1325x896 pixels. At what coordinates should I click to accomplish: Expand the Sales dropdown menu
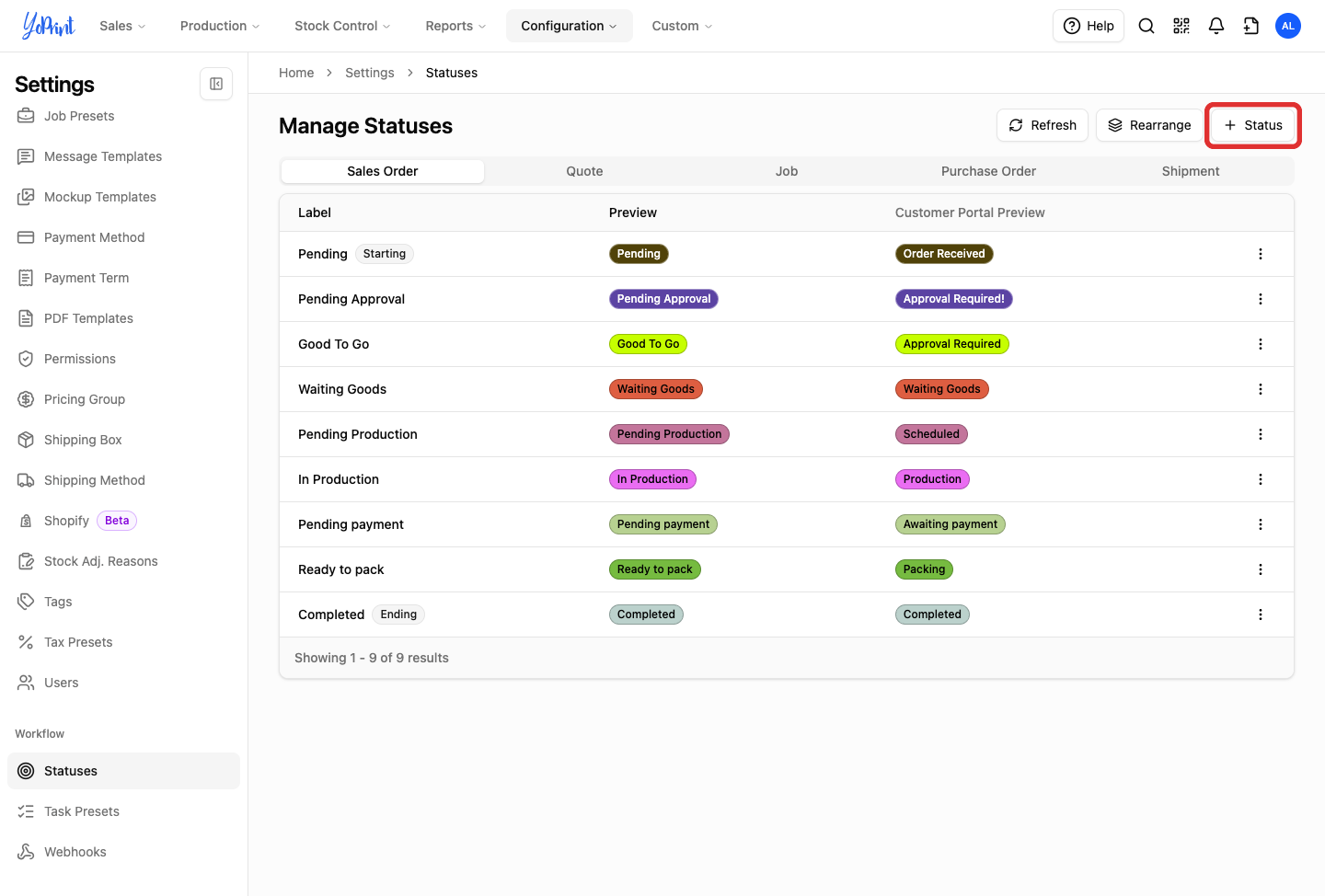coord(122,26)
